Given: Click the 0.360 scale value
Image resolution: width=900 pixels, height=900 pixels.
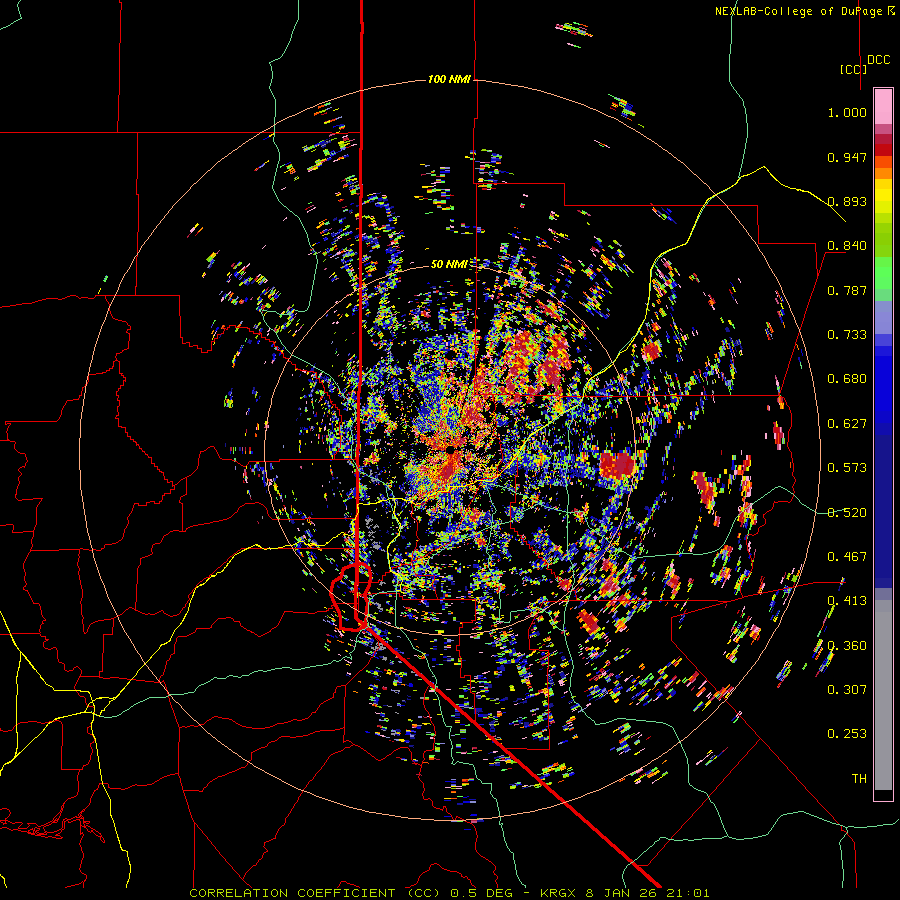Looking at the screenshot, I should tap(847, 646).
